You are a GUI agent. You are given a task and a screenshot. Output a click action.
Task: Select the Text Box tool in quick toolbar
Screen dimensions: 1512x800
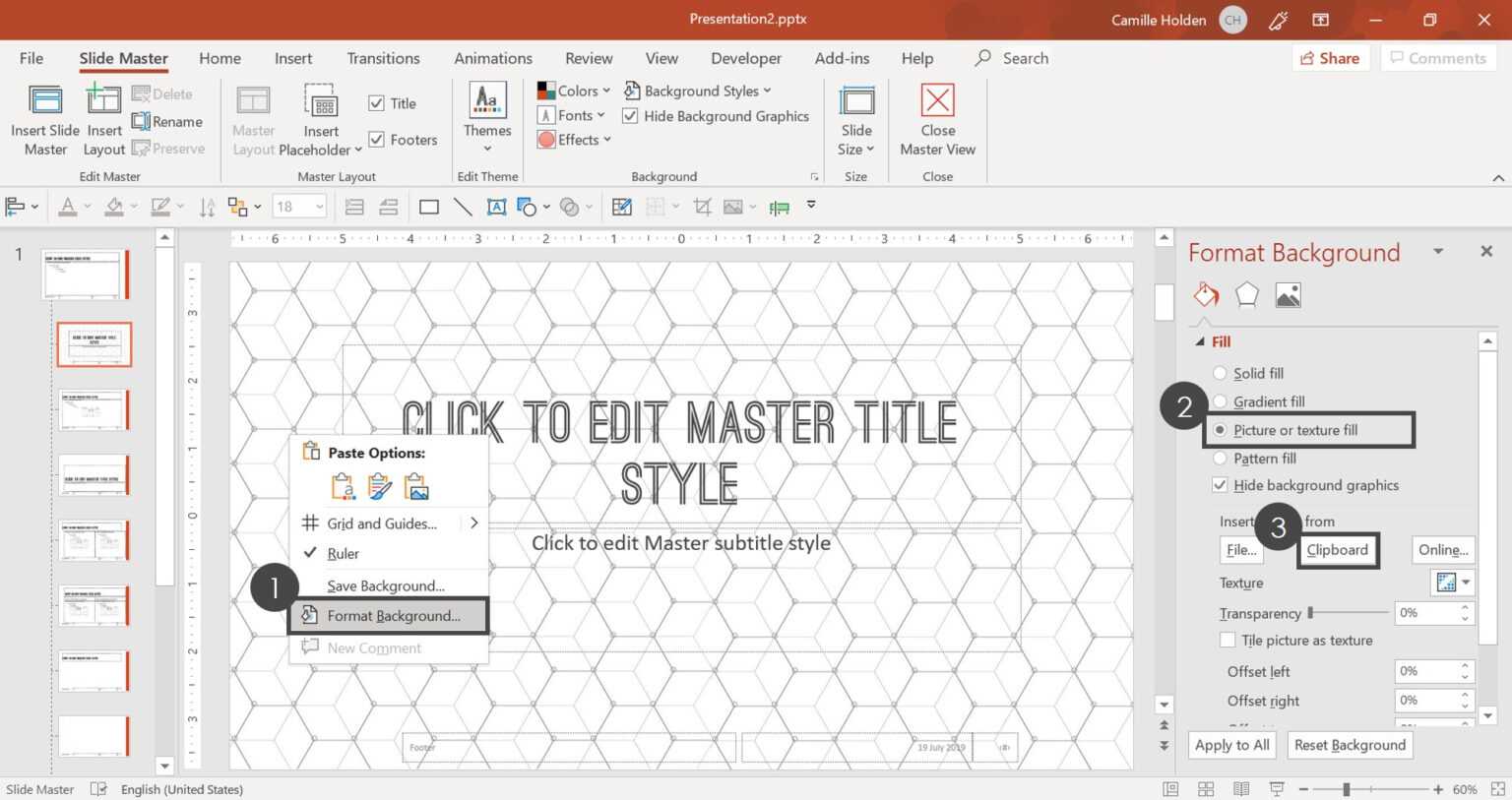point(496,207)
